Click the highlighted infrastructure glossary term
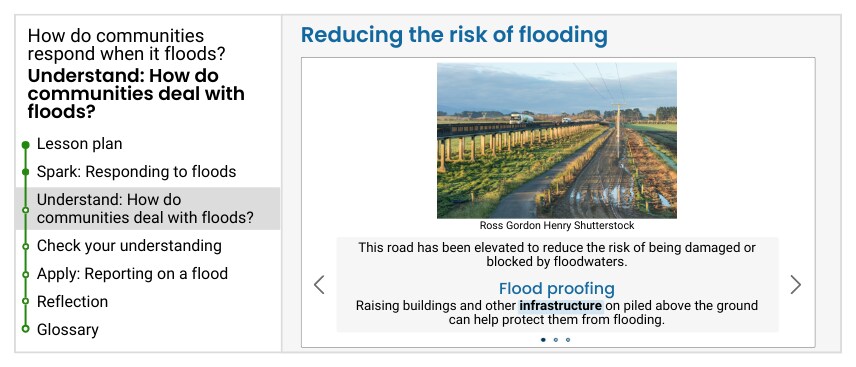The height and width of the screenshot is (367, 856). [561, 305]
